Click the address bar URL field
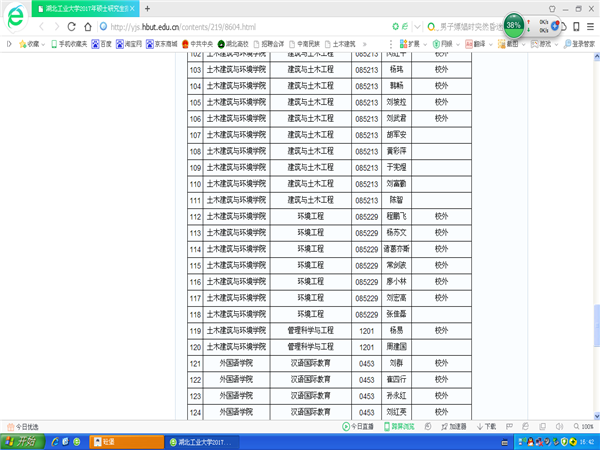600x450 pixels. (x=250, y=27)
